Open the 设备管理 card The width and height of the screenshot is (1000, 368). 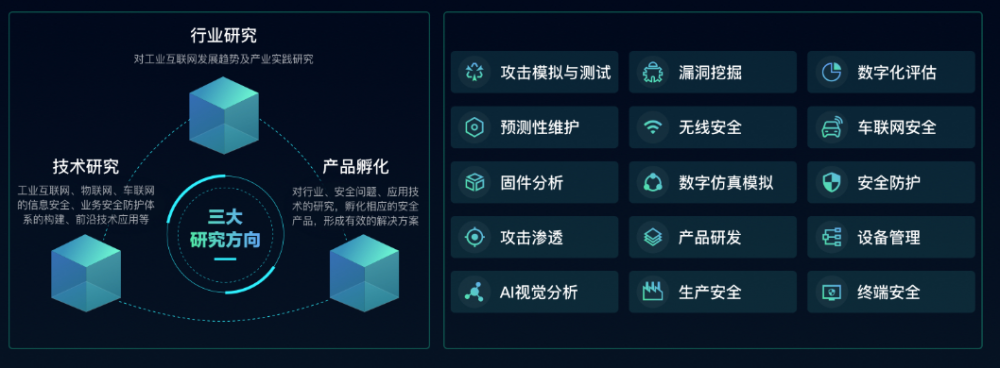(x=891, y=237)
